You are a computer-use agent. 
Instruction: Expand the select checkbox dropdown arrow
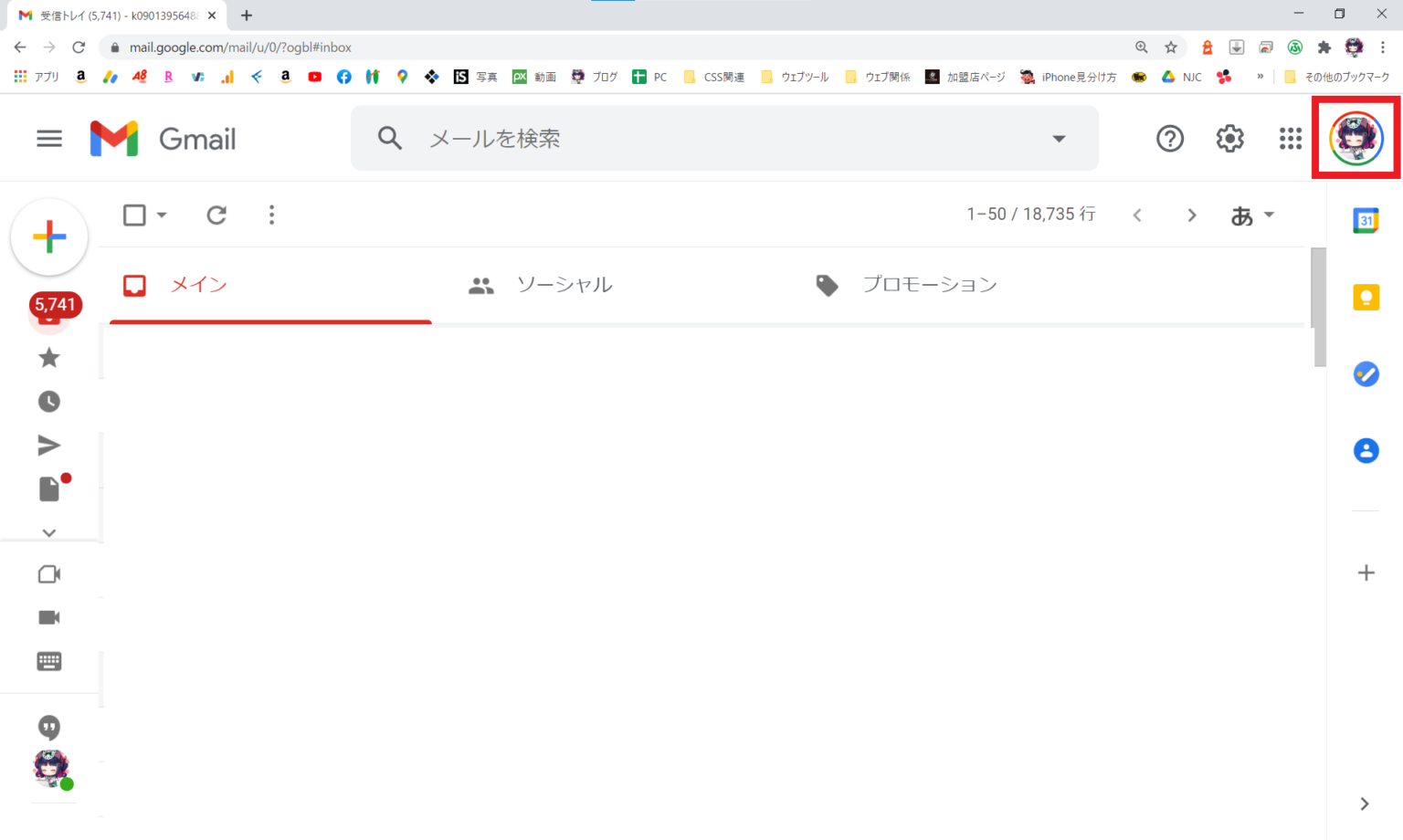point(163,215)
